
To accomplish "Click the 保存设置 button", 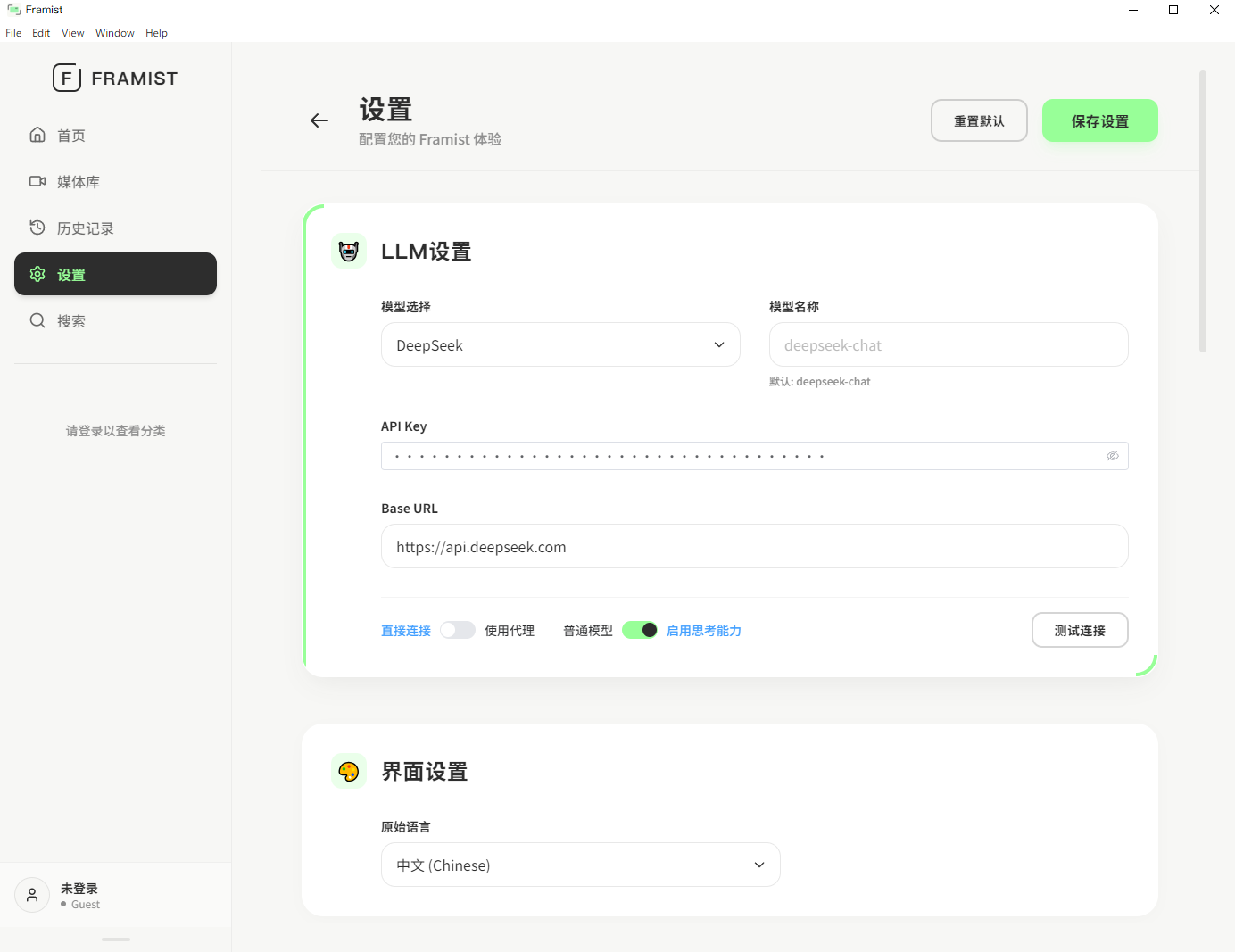I will click(1100, 120).
